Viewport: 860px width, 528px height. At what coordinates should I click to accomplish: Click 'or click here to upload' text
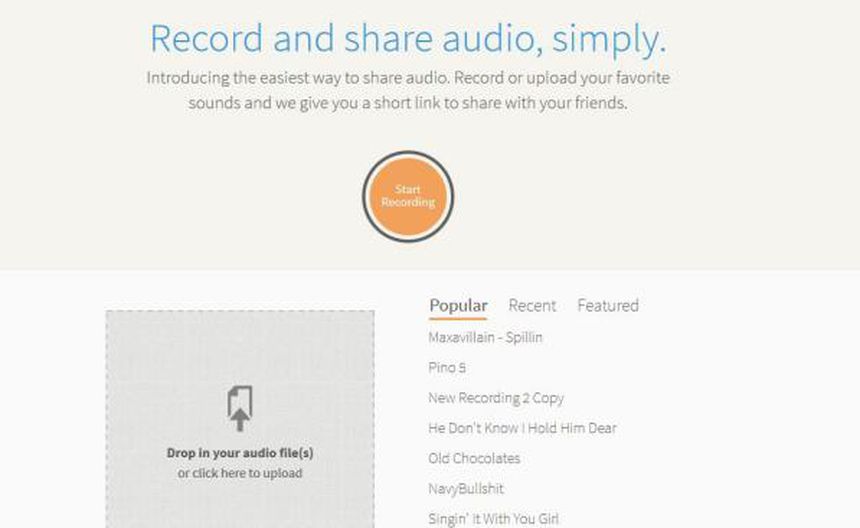click(x=240, y=473)
